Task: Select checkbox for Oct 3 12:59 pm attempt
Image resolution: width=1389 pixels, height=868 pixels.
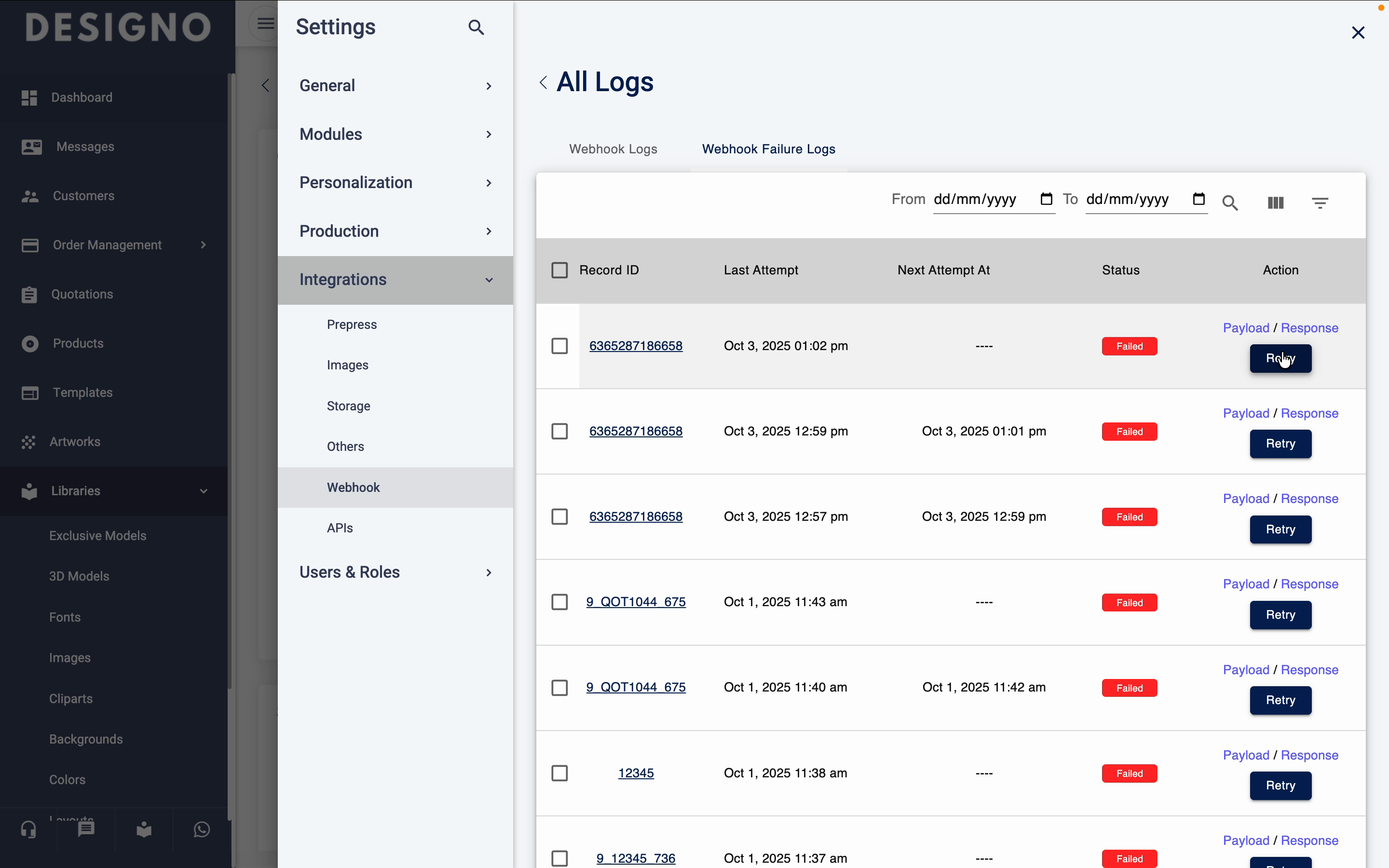Action: point(559,431)
